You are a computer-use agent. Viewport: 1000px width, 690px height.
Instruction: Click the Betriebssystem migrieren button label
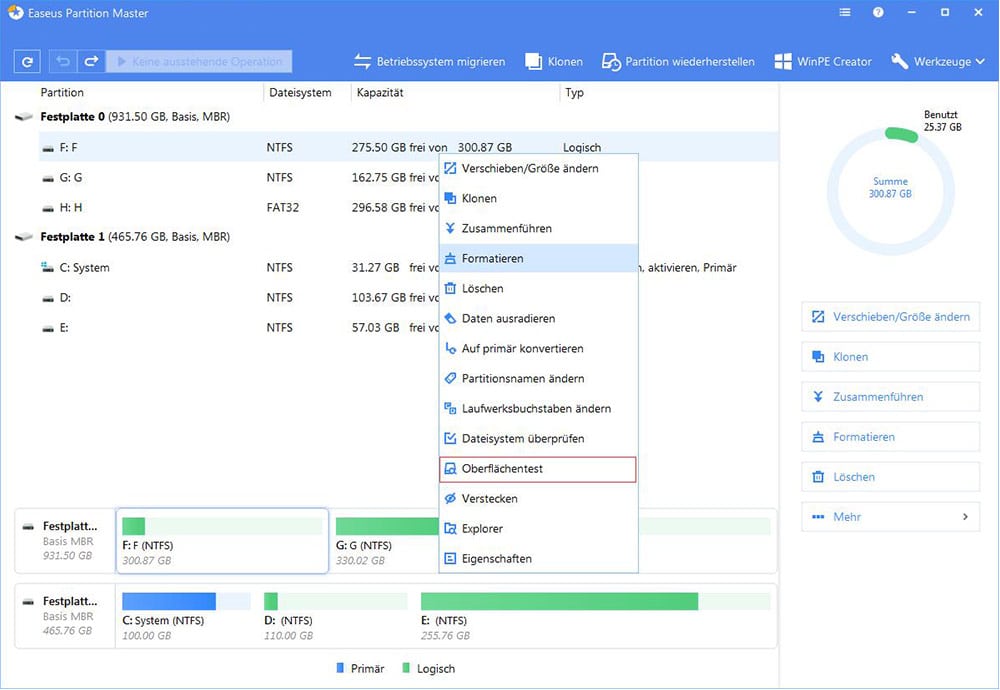(441, 62)
